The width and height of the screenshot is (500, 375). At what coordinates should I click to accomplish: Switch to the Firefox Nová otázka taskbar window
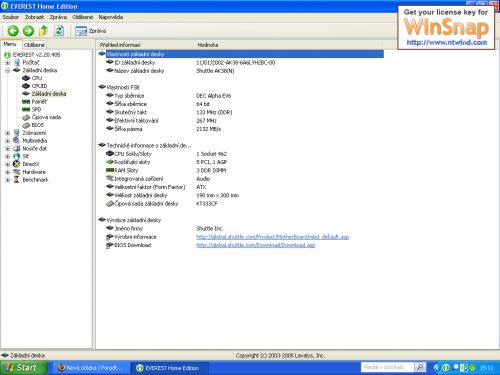coord(90,368)
